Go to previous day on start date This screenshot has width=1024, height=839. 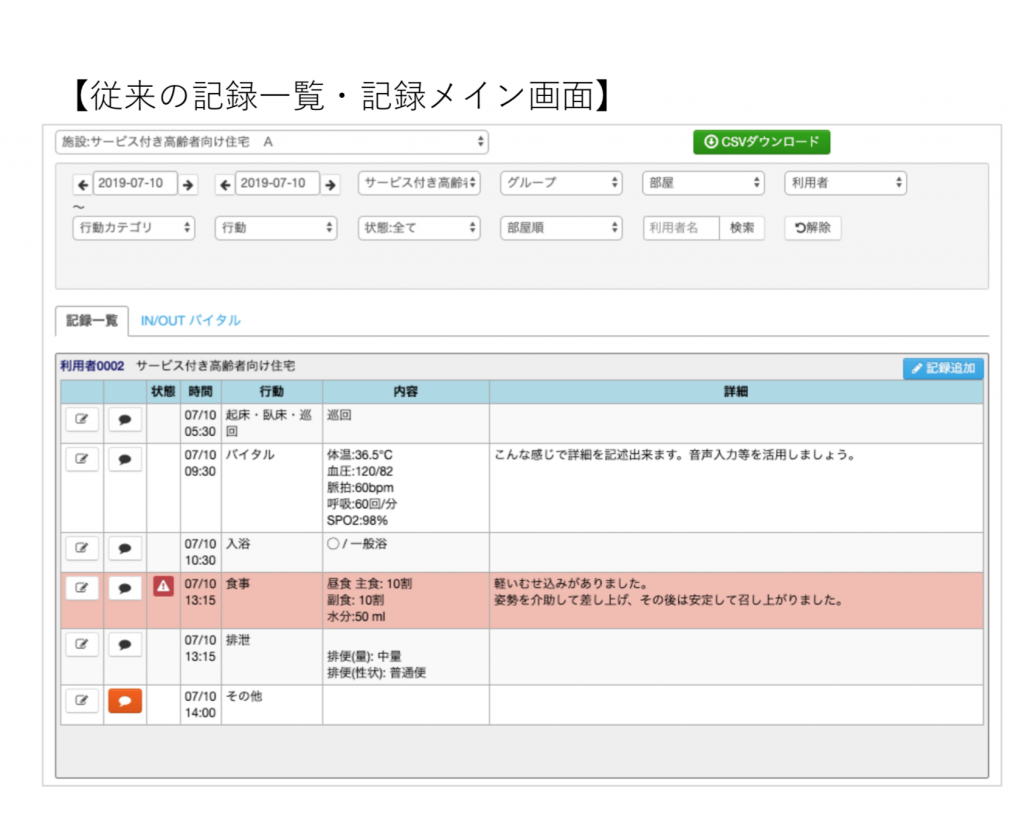(82, 184)
